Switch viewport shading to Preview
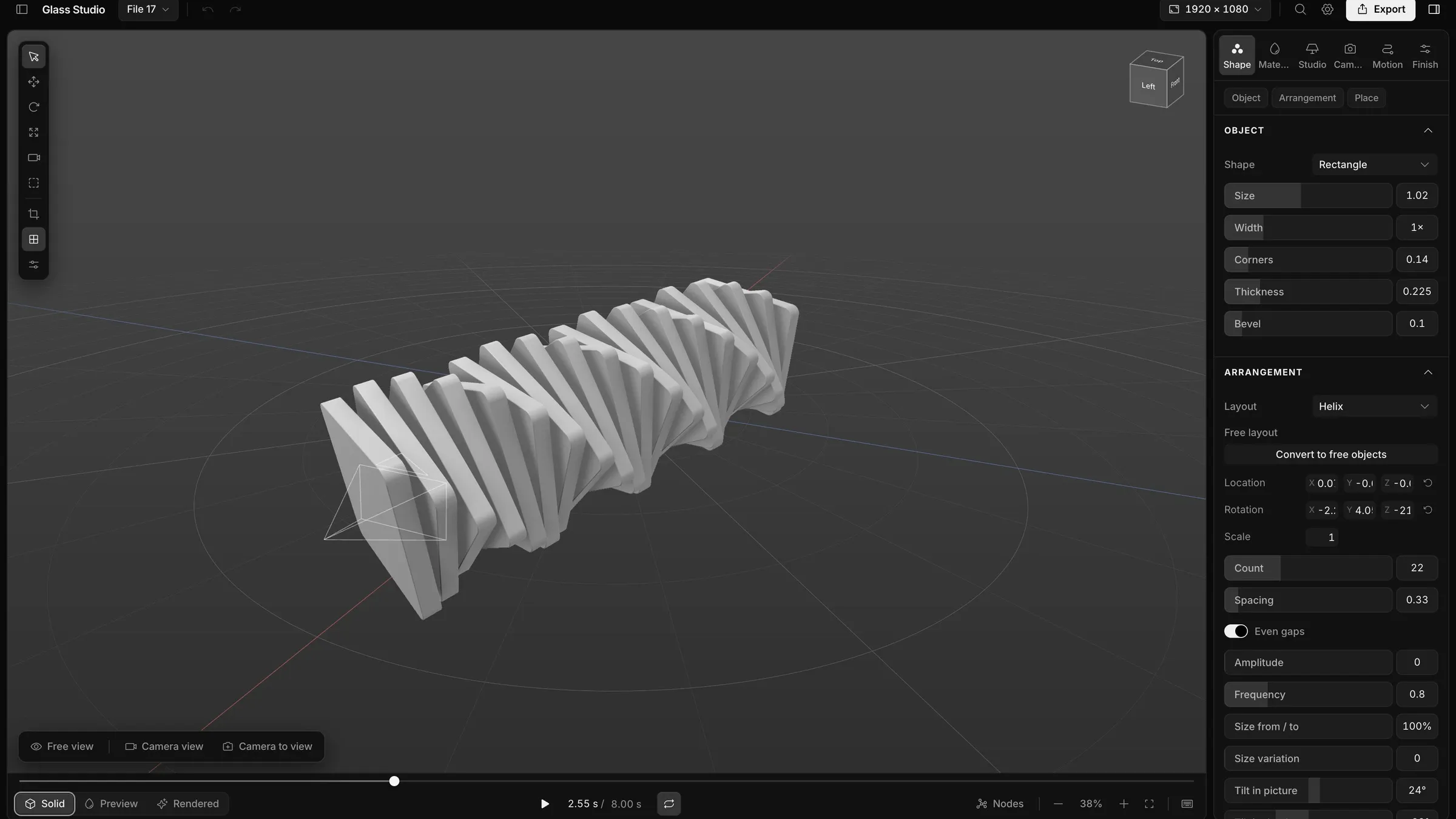Image resolution: width=1456 pixels, height=819 pixels. click(x=111, y=804)
